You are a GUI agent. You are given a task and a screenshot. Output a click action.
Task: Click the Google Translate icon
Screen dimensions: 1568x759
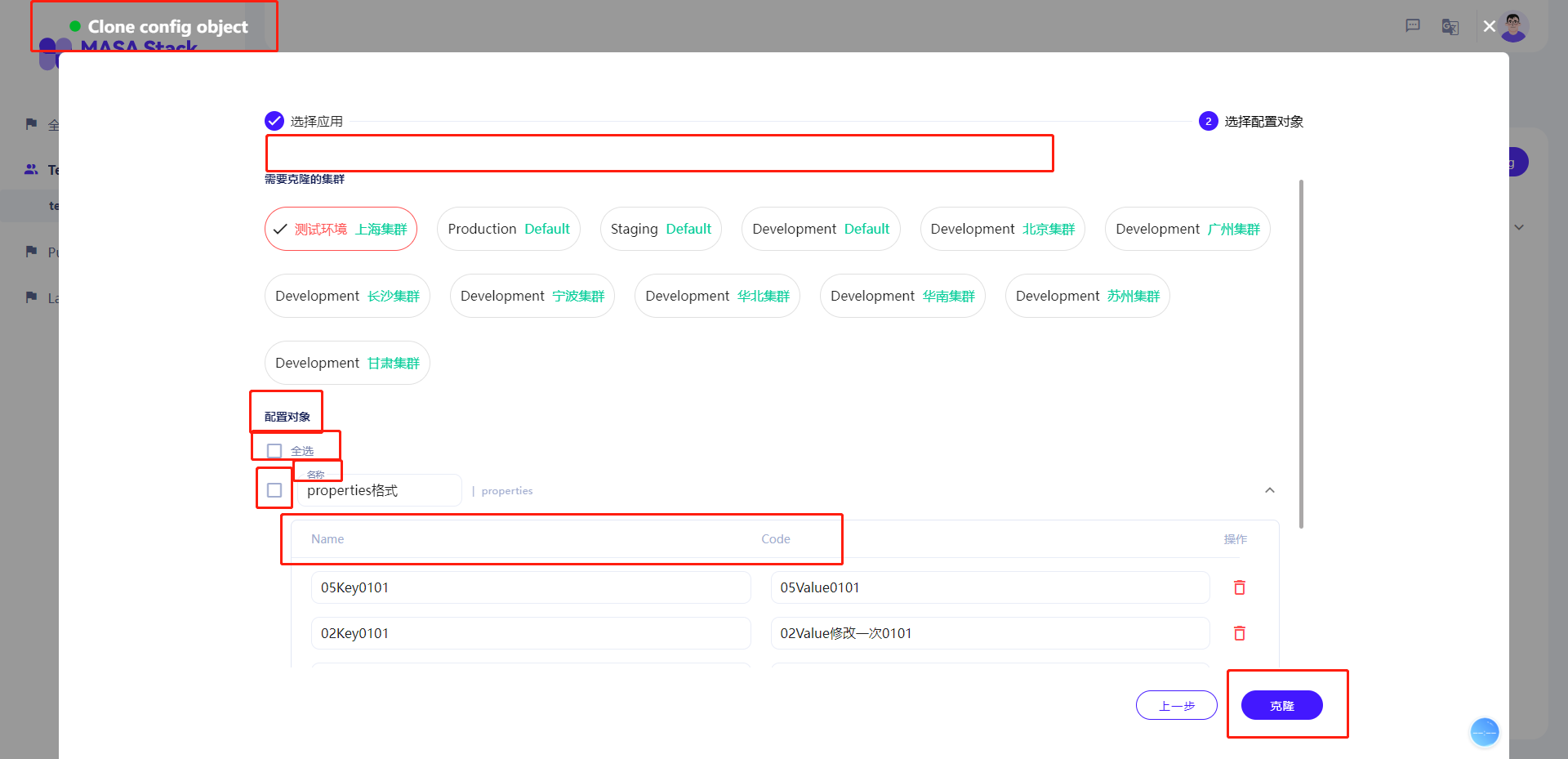click(x=1450, y=26)
